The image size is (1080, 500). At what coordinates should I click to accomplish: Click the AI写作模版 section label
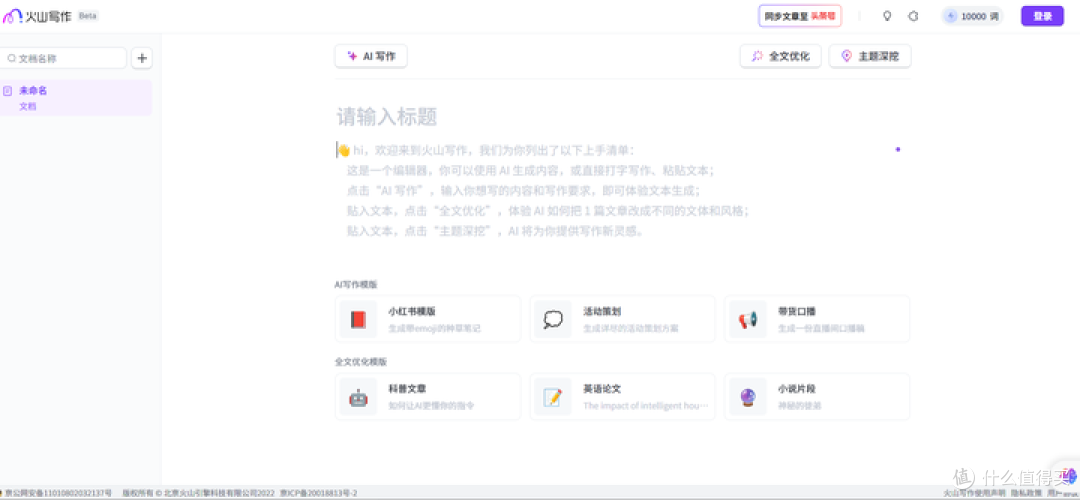tap(356, 284)
